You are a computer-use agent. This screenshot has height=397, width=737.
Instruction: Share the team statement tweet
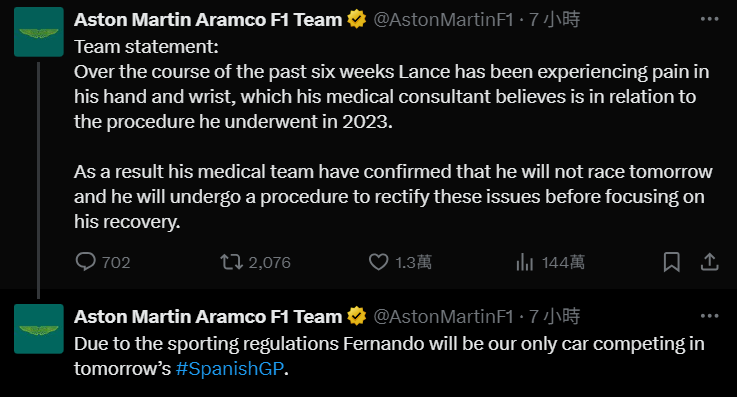(x=710, y=262)
